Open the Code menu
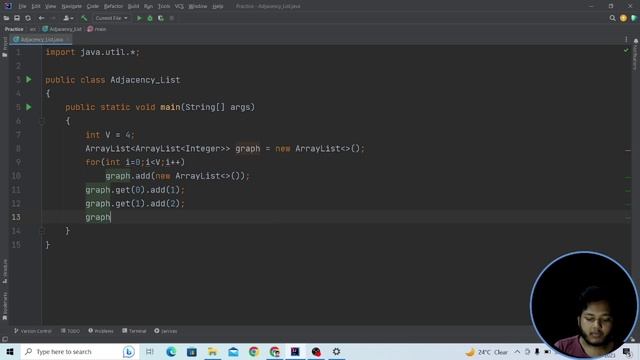This screenshot has height=360, width=640. [93, 6]
